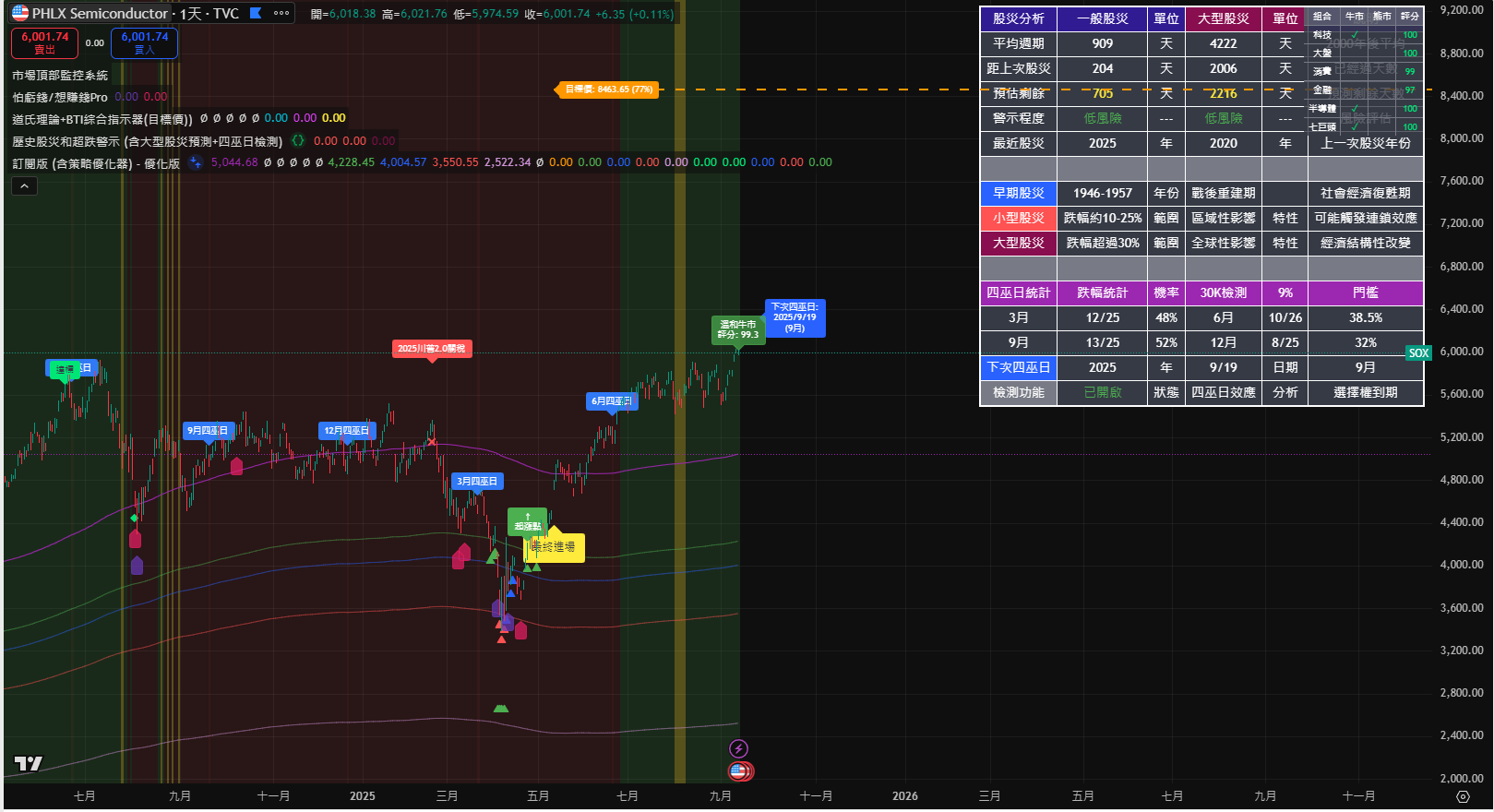The height and width of the screenshot is (812, 1494).
Task: Open the PHLX Semiconductor symbol search
Action: point(100,14)
